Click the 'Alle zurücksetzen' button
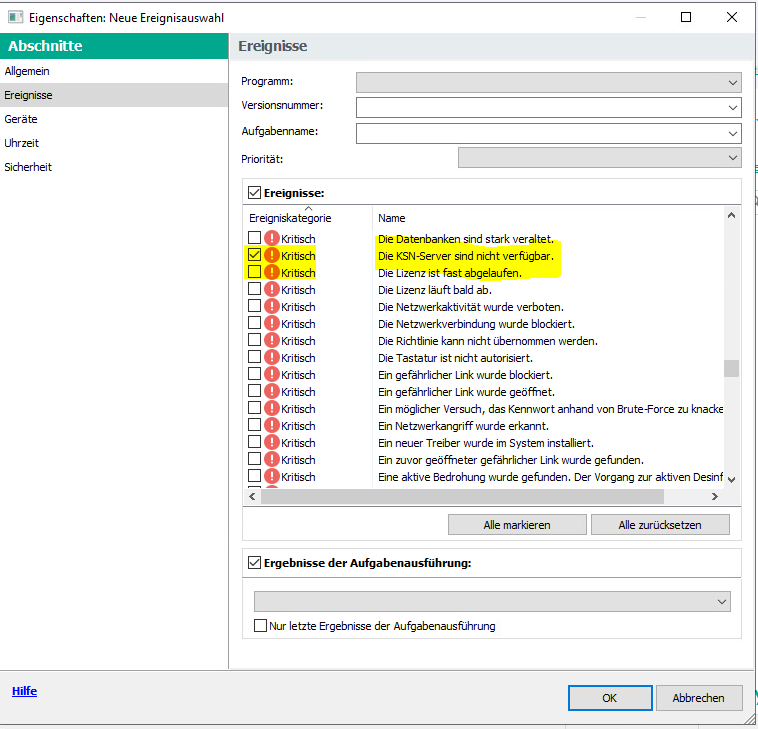The width and height of the screenshot is (758, 729). click(660, 525)
